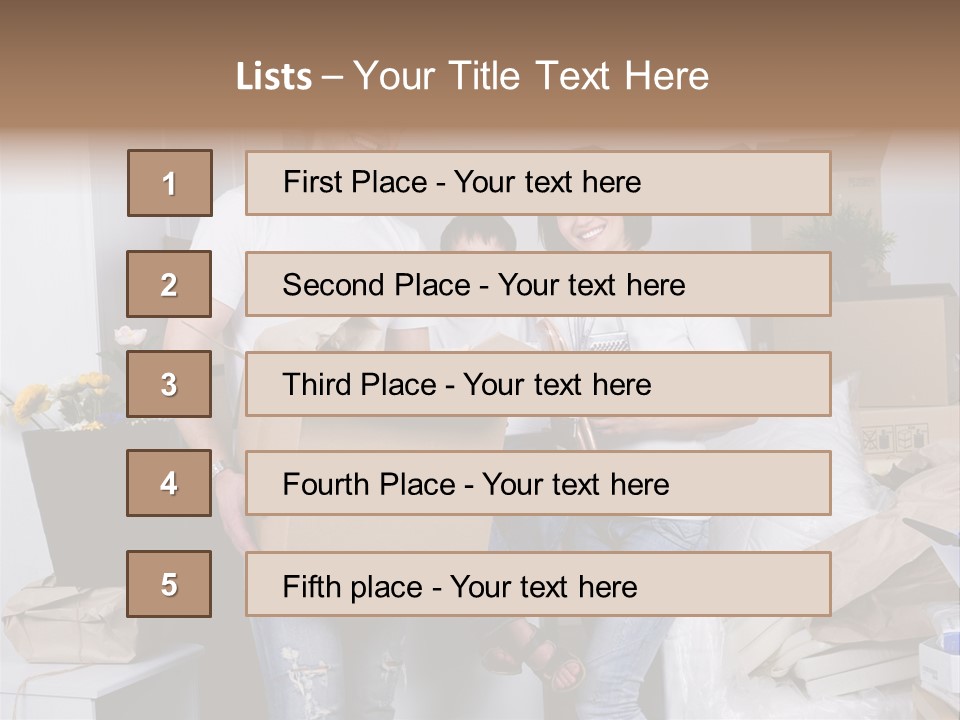Click 'Your Title Text Here' in header

coord(531,76)
